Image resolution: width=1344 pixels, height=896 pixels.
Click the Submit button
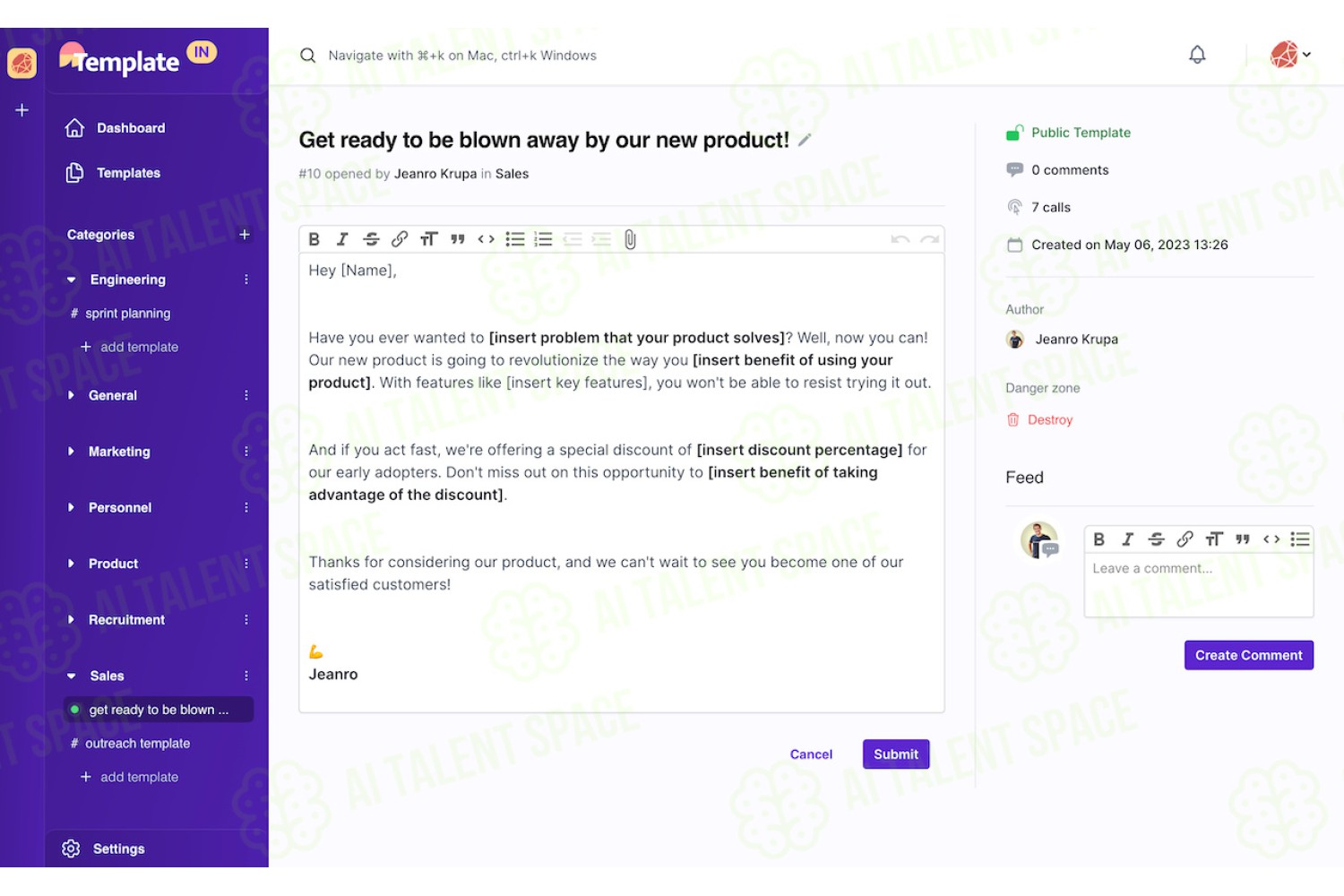pyautogui.click(x=896, y=754)
